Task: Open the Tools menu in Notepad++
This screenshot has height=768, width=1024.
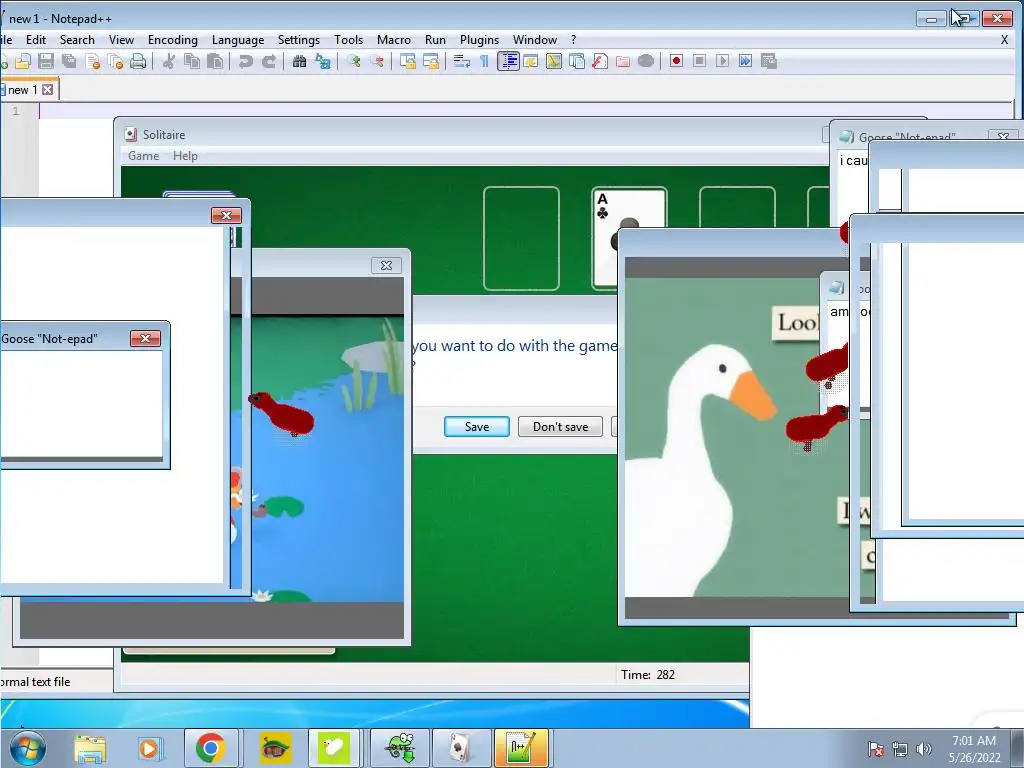Action: tap(348, 40)
